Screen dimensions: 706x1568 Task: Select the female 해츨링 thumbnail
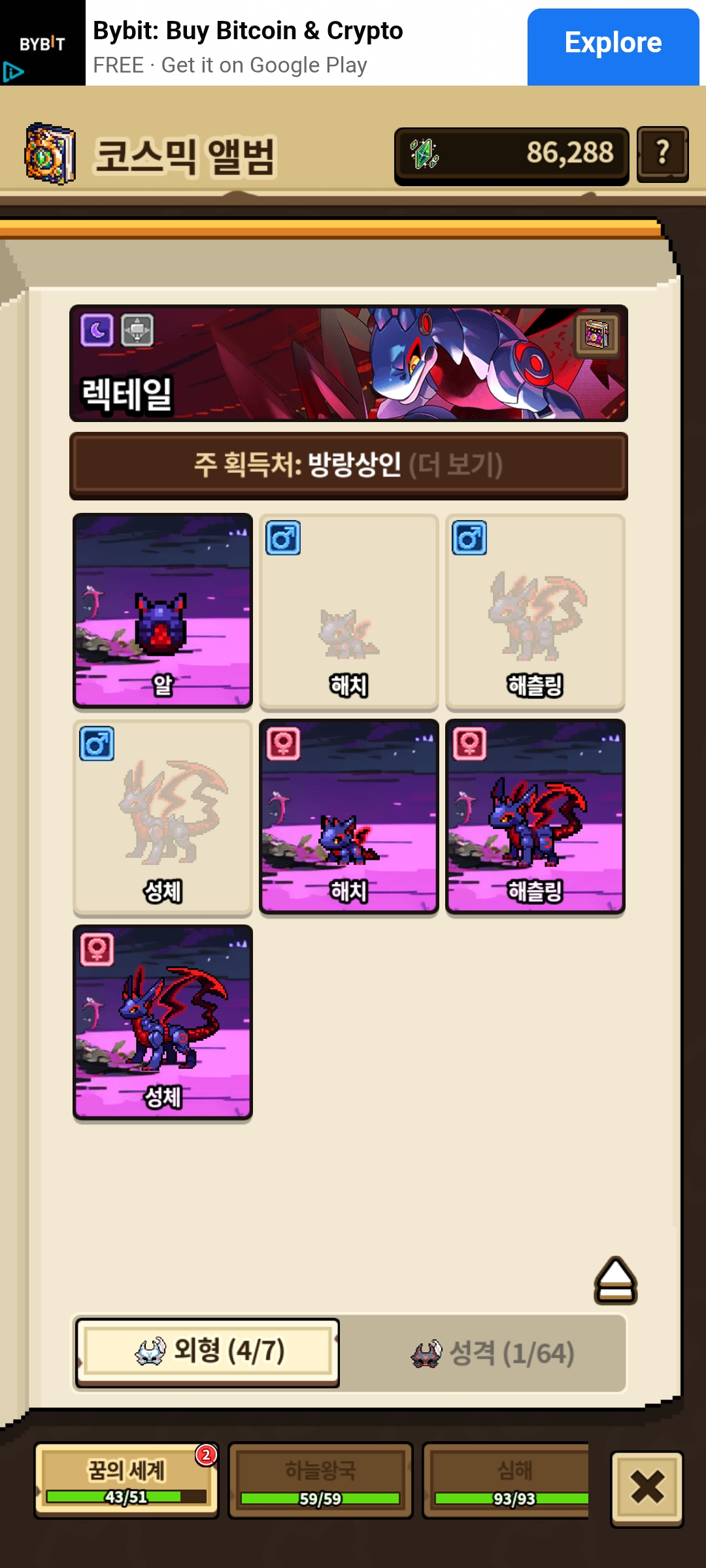[x=535, y=817]
